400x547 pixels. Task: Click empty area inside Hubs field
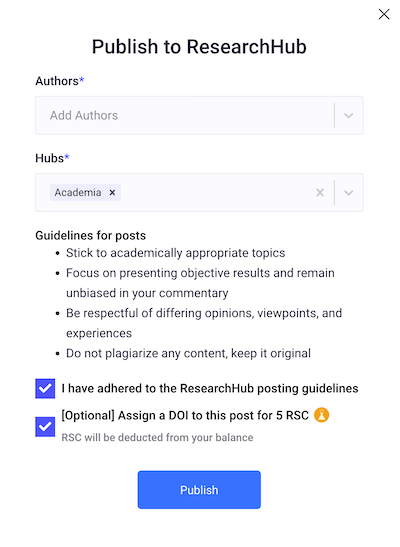216,193
